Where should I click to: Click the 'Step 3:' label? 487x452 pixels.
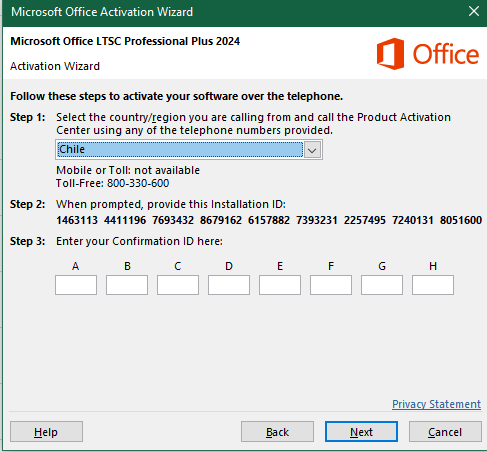(28, 241)
